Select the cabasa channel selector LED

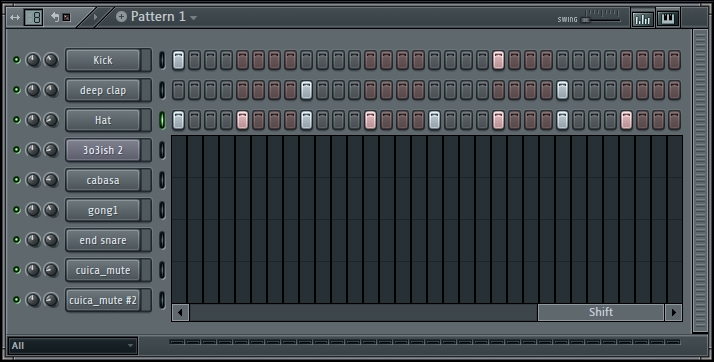pyautogui.click(x=162, y=180)
